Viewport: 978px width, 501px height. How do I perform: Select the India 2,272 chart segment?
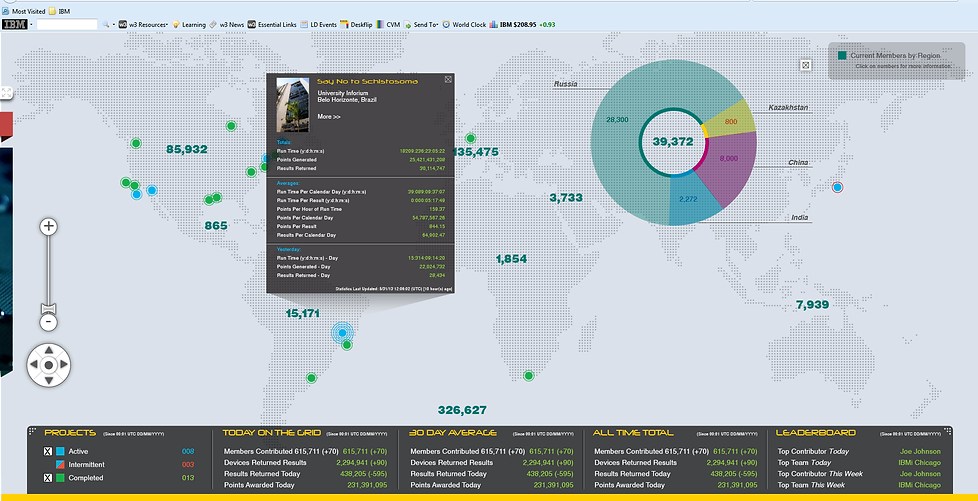pyautogui.click(x=688, y=200)
